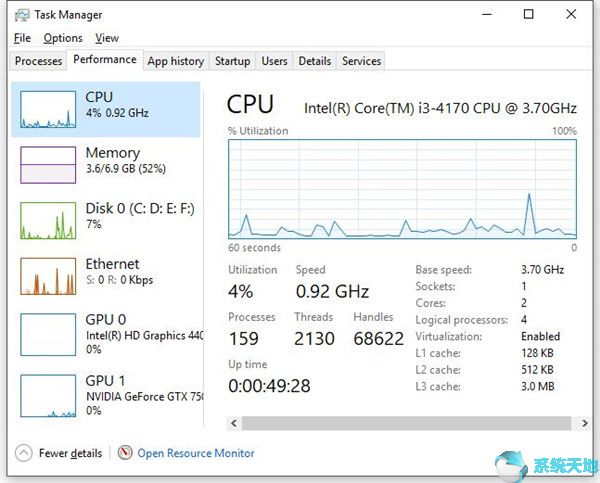600x483 pixels.
Task: Open the File menu
Action: [x=22, y=38]
